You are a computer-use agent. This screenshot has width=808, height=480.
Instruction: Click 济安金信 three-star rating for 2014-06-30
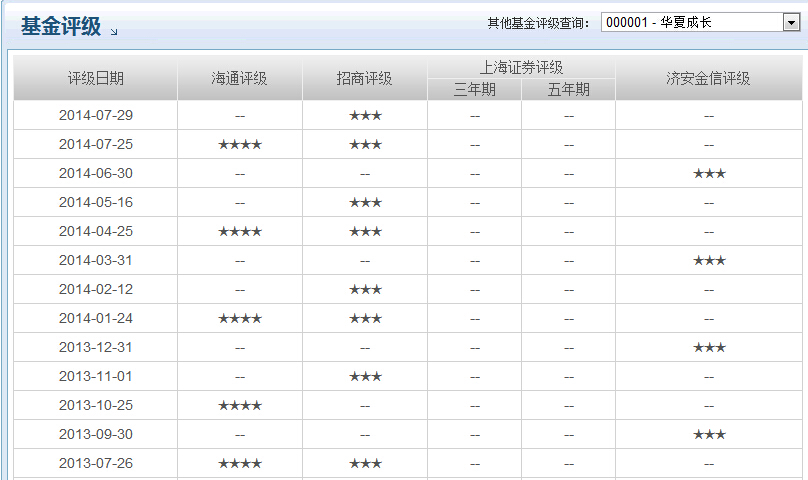[709, 174]
